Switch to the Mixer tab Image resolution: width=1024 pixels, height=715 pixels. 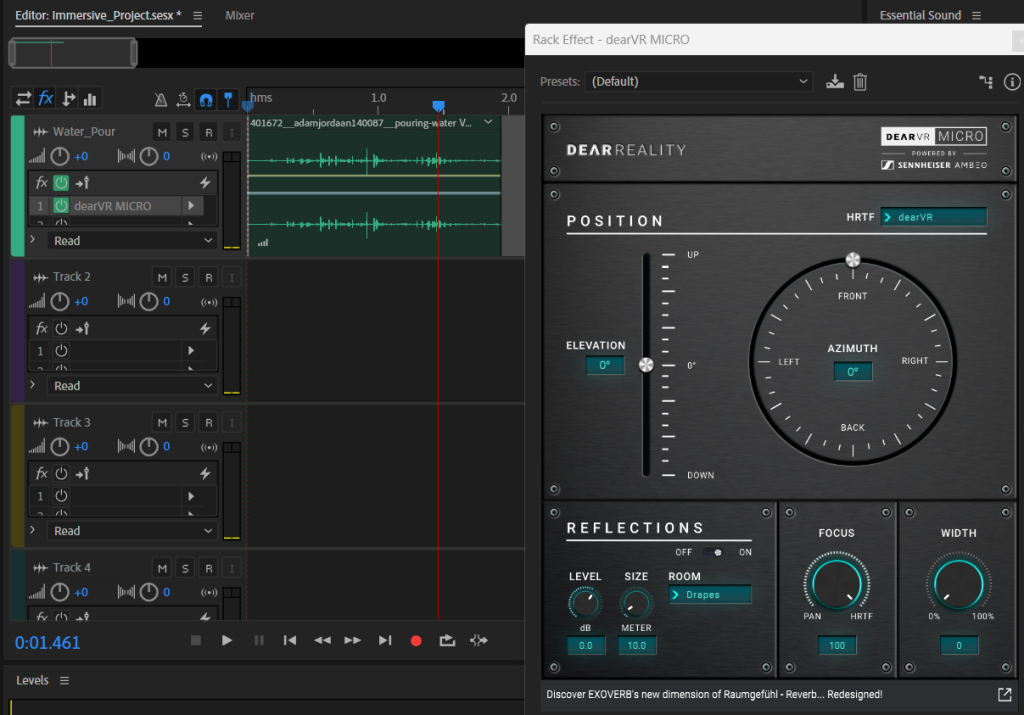[x=240, y=16]
